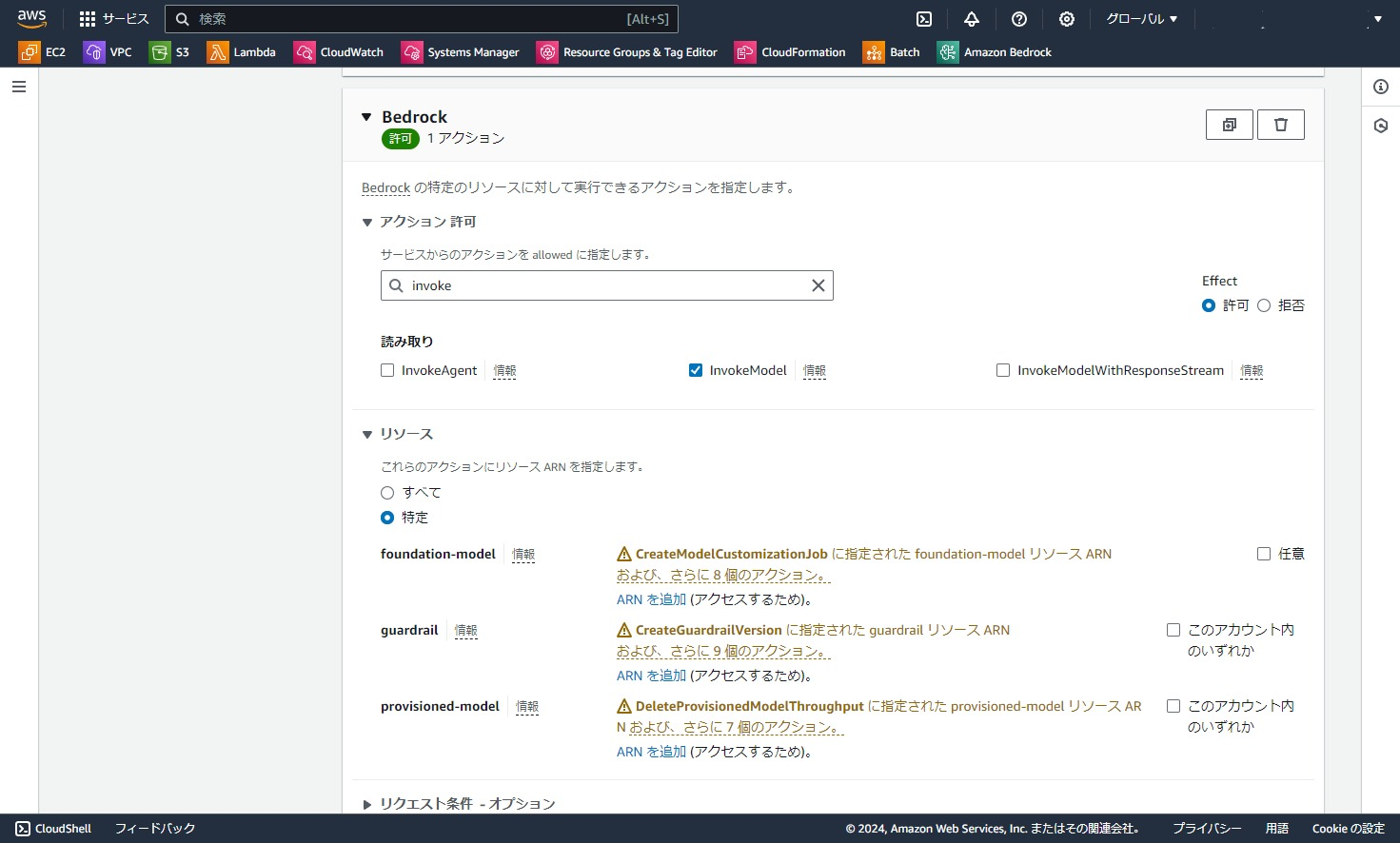Open Resource Groups & Tag Editor shortcut
Image resolution: width=1400 pixels, height=843 pixels.
627,52
